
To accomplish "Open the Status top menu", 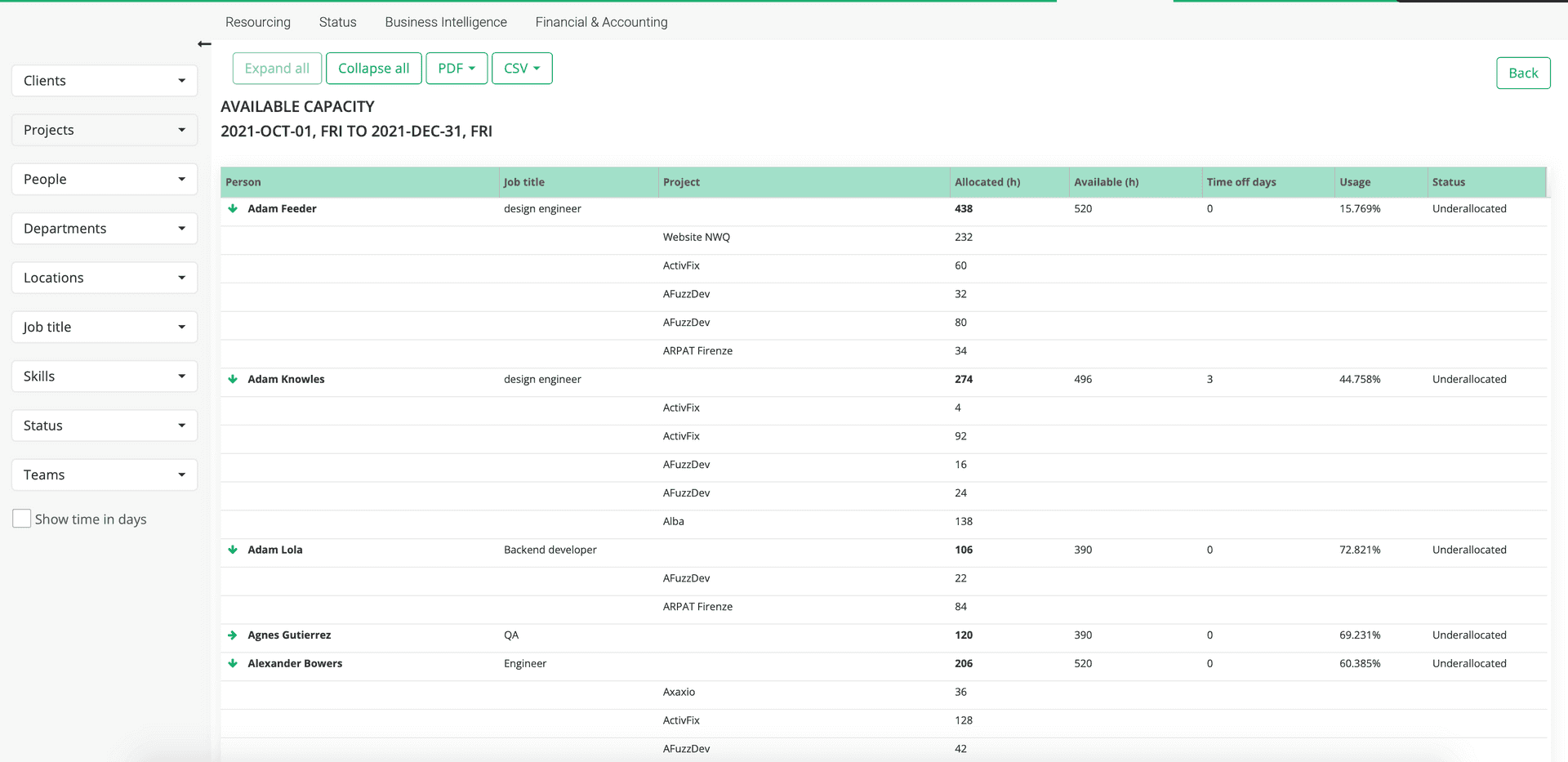I will click(338, 22).
